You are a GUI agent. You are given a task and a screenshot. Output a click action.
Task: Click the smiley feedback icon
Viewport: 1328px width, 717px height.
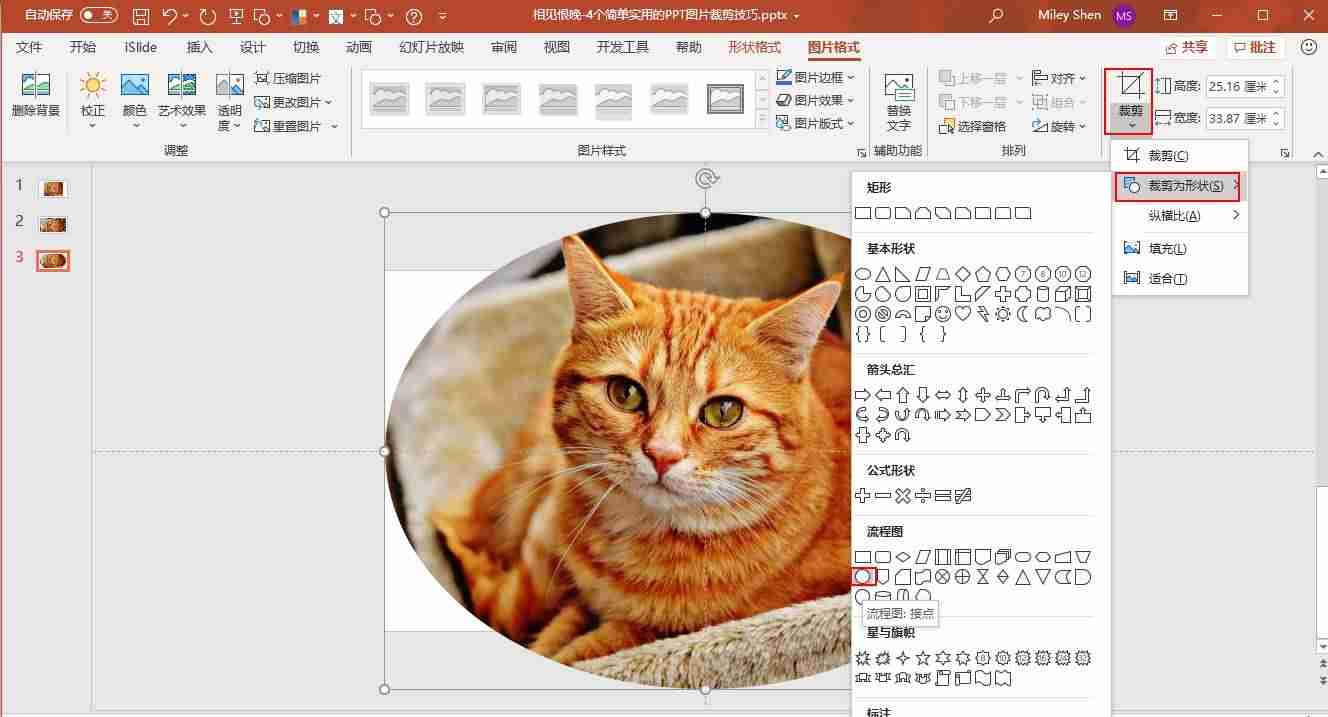click(1309, 47)
